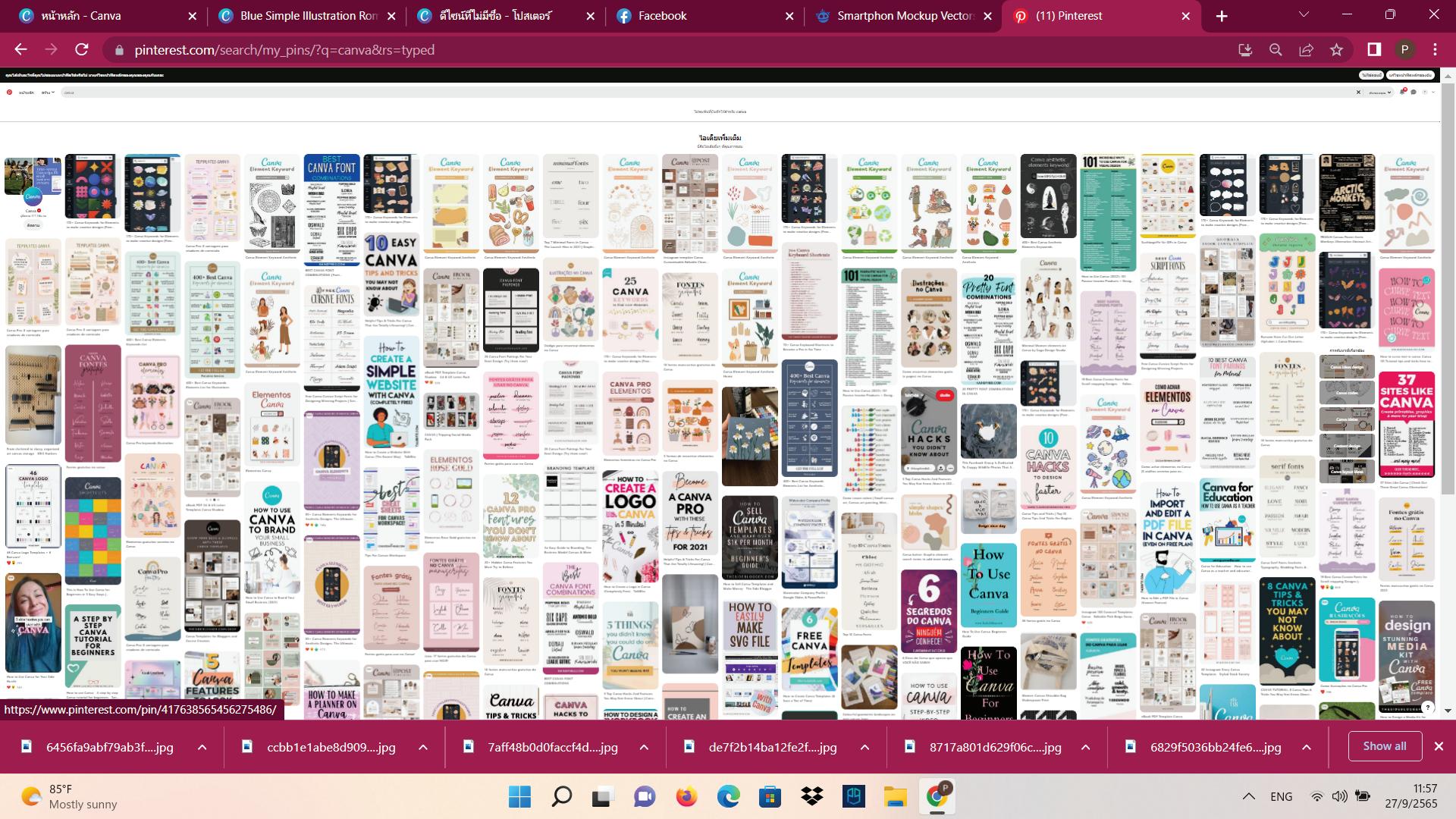This screenshot has height=819, width=1456.
Task: Go to Pinterest home link
Action: pos(27,92)
